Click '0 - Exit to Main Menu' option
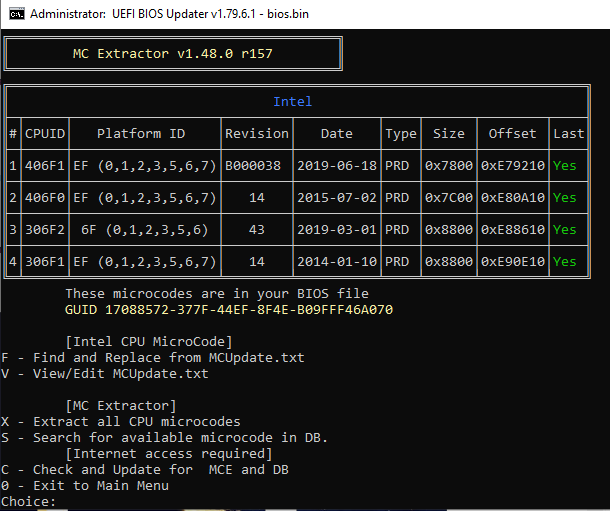Screen dimensions: 610x511 (85, 486)
